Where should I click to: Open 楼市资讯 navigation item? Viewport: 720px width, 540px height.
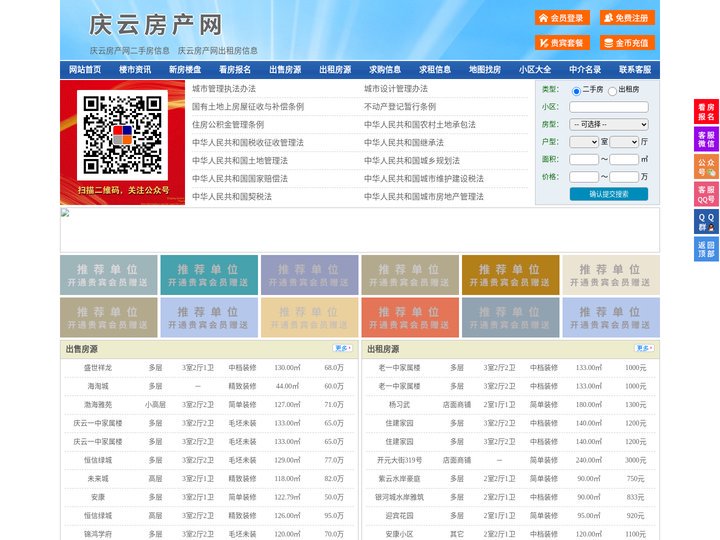coord(135,70)
